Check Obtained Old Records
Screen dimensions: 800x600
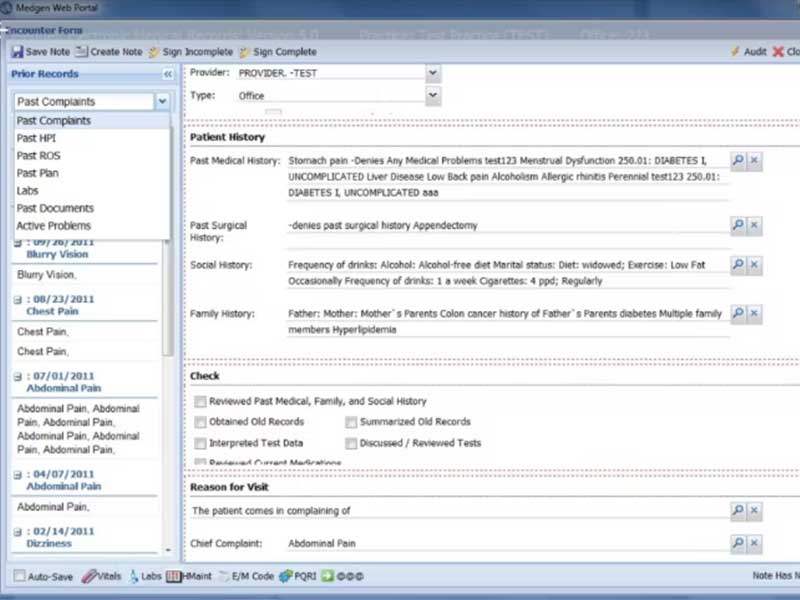click(201, 423)
